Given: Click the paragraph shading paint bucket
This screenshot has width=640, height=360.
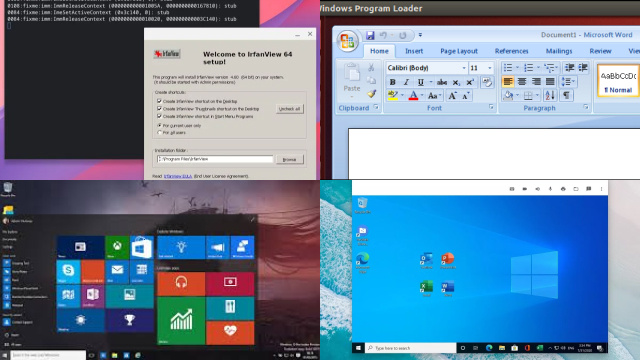Looking at the screenshot, I should click(508, 96).
